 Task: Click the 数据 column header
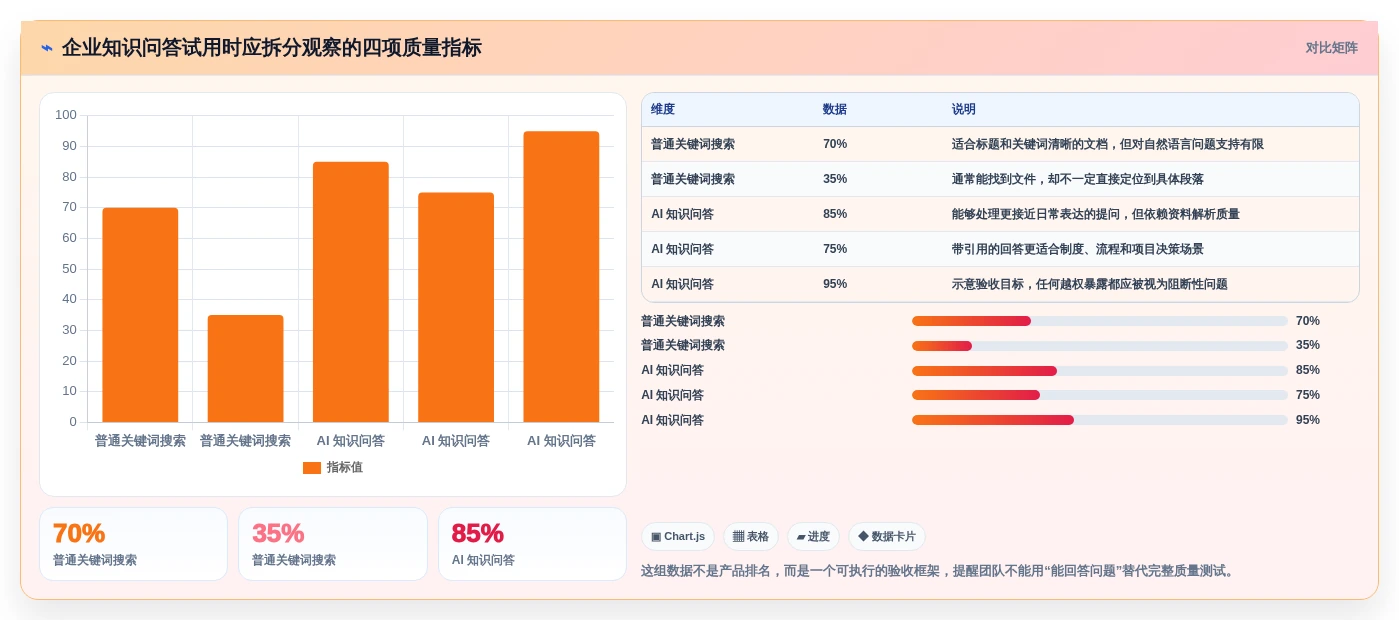click(x=835, y=110)
